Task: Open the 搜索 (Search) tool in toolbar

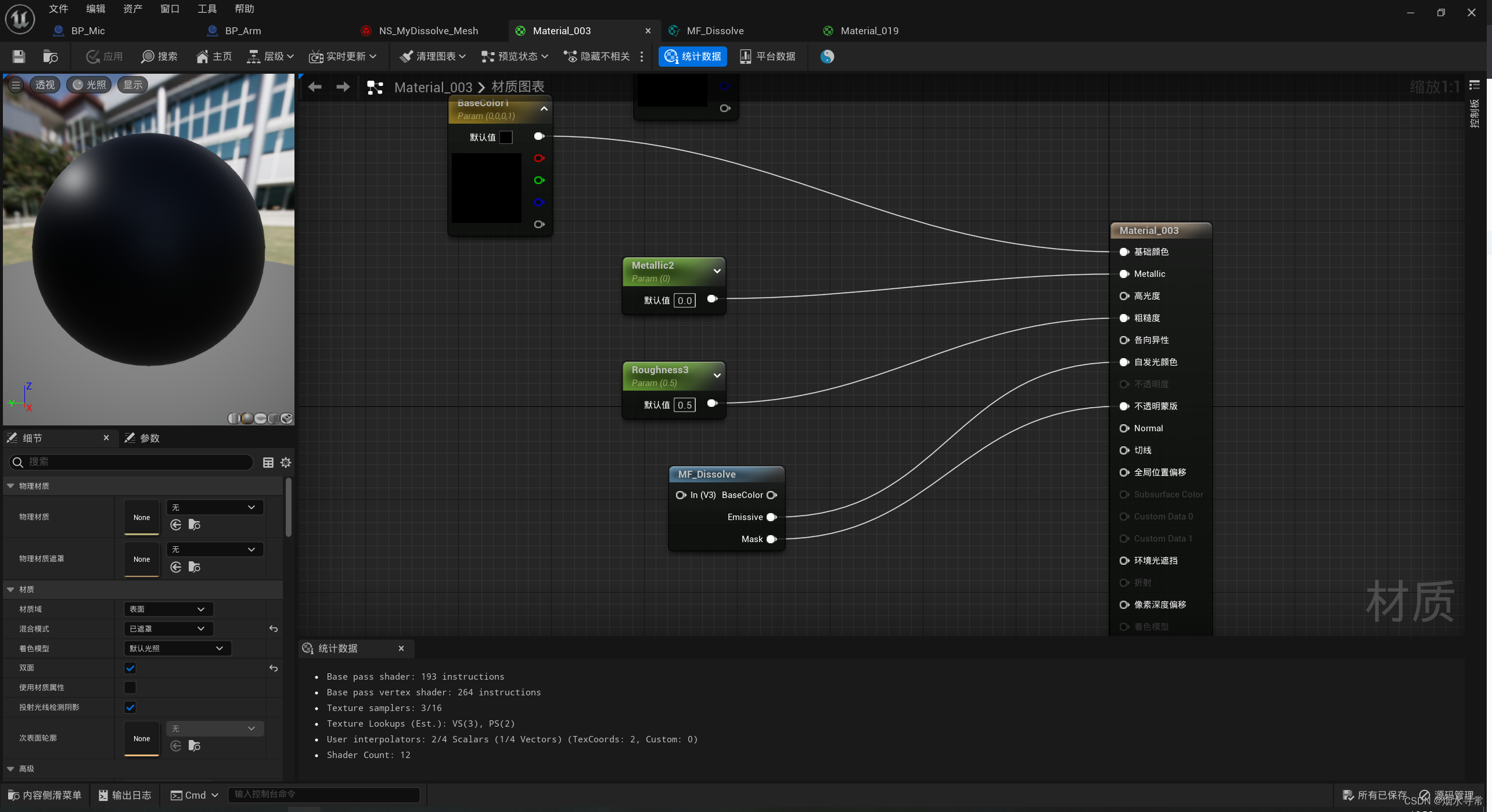Action: coord(159,56)
